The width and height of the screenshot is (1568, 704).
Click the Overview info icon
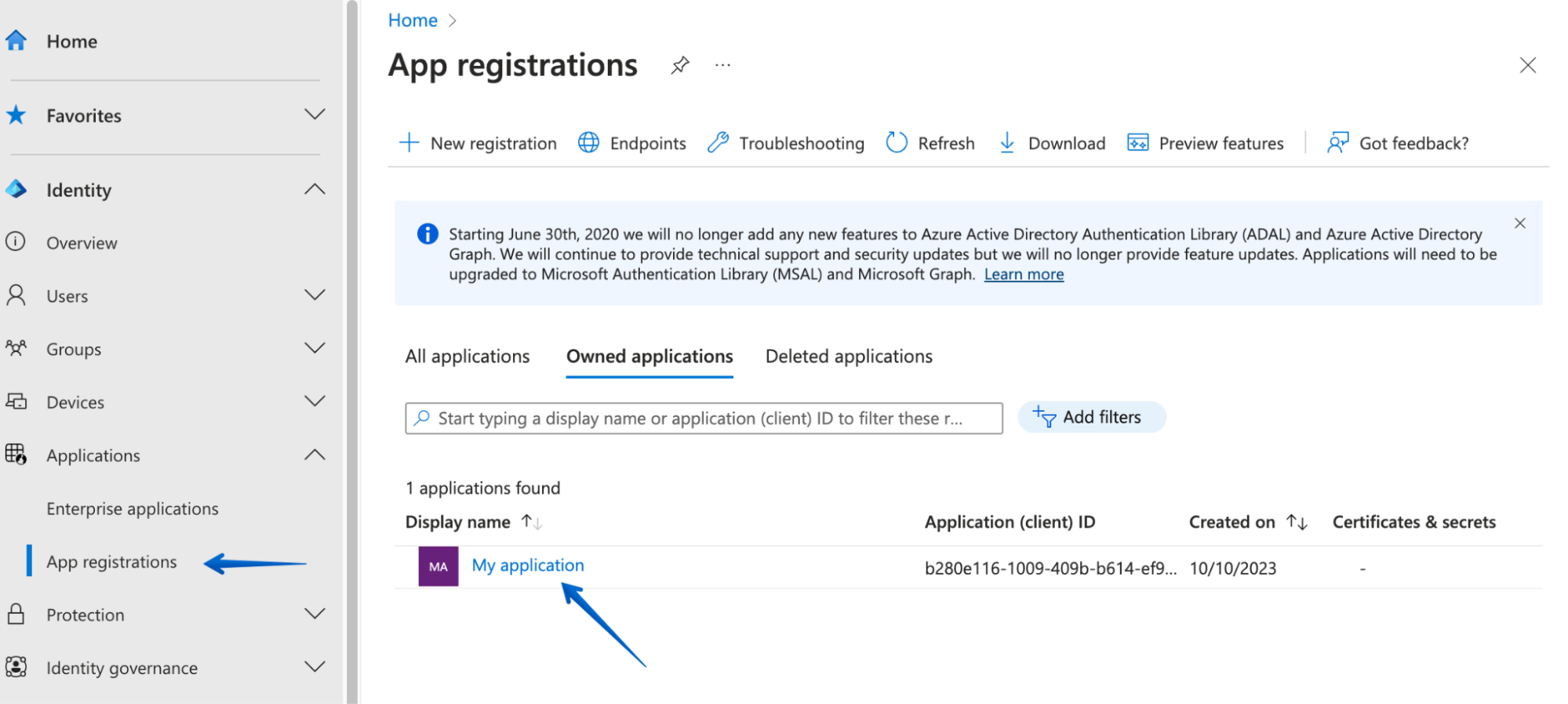tap(16, 241)
